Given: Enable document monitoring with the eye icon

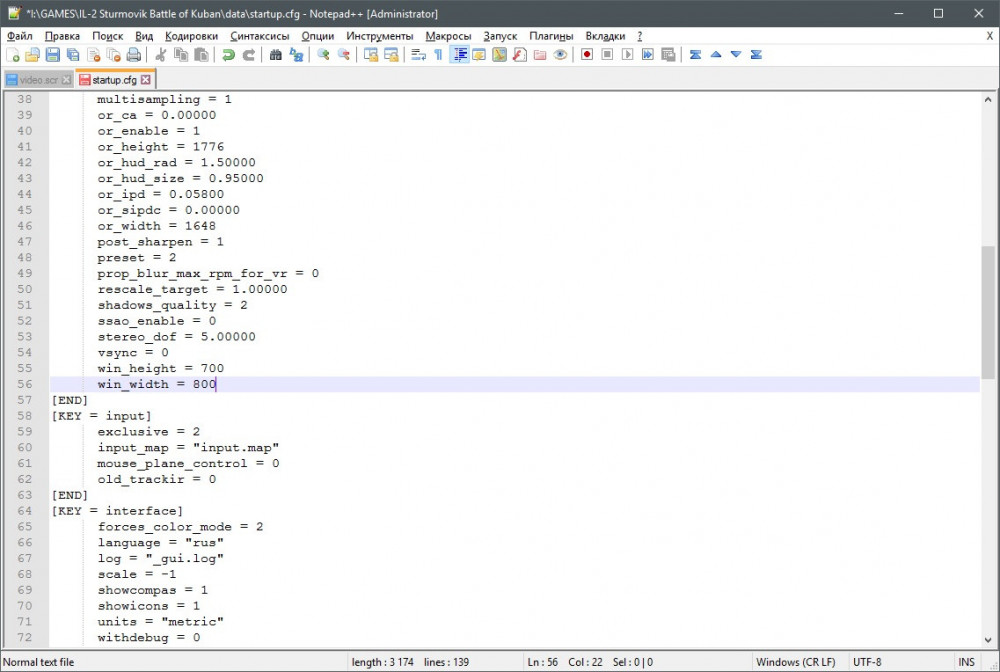Looking at the screenshot, I should tap(560, 55).
